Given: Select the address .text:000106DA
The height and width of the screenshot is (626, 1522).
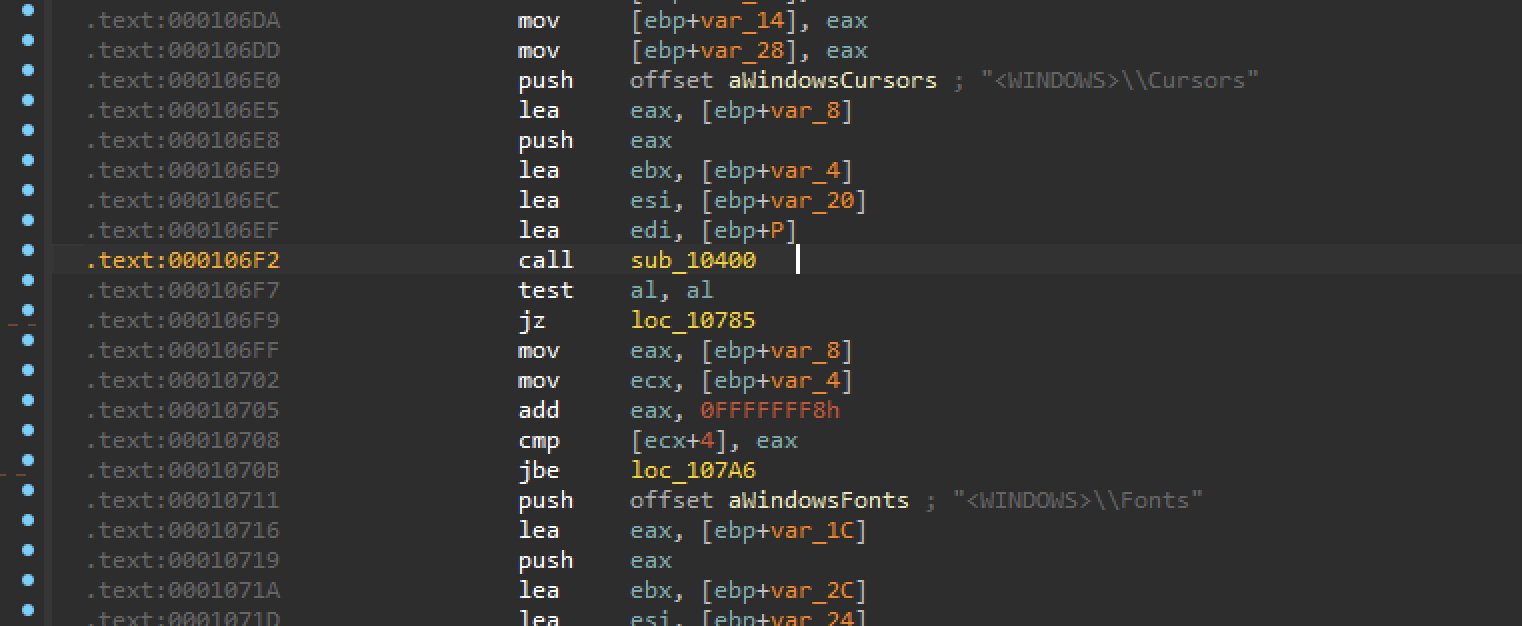Looking at the screenshot, I should 183,21.
